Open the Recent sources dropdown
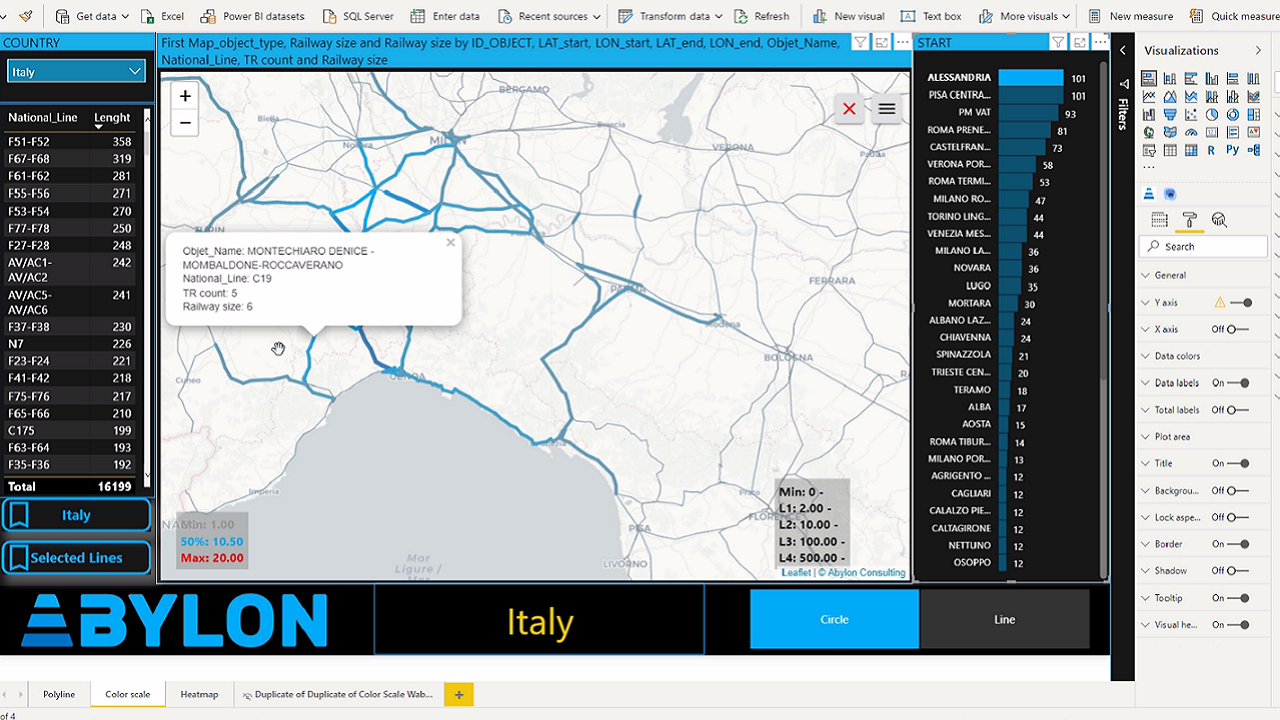The image size is (1280, 720). pos(549,16)
